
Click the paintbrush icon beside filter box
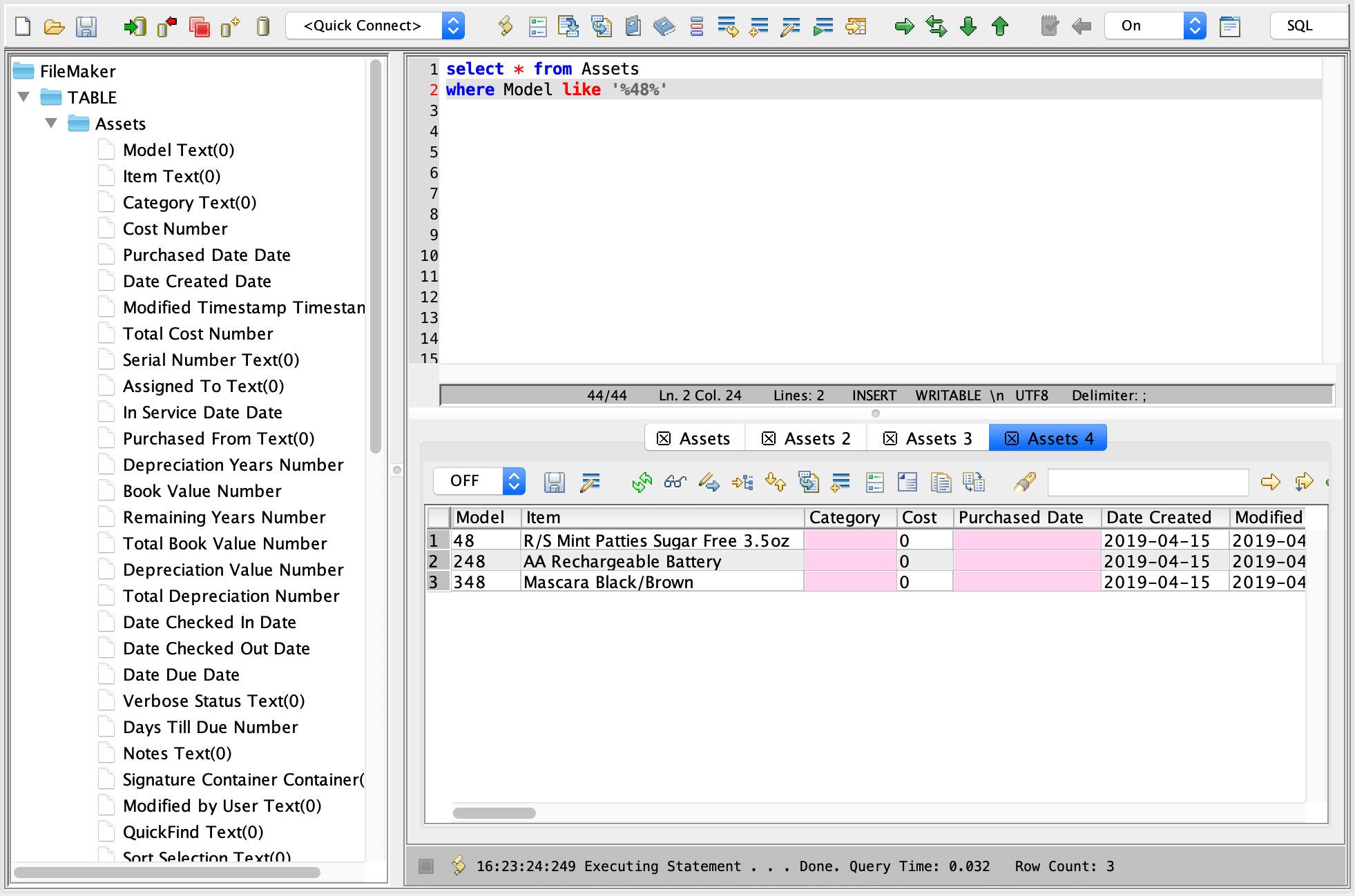click(1025, 482)
